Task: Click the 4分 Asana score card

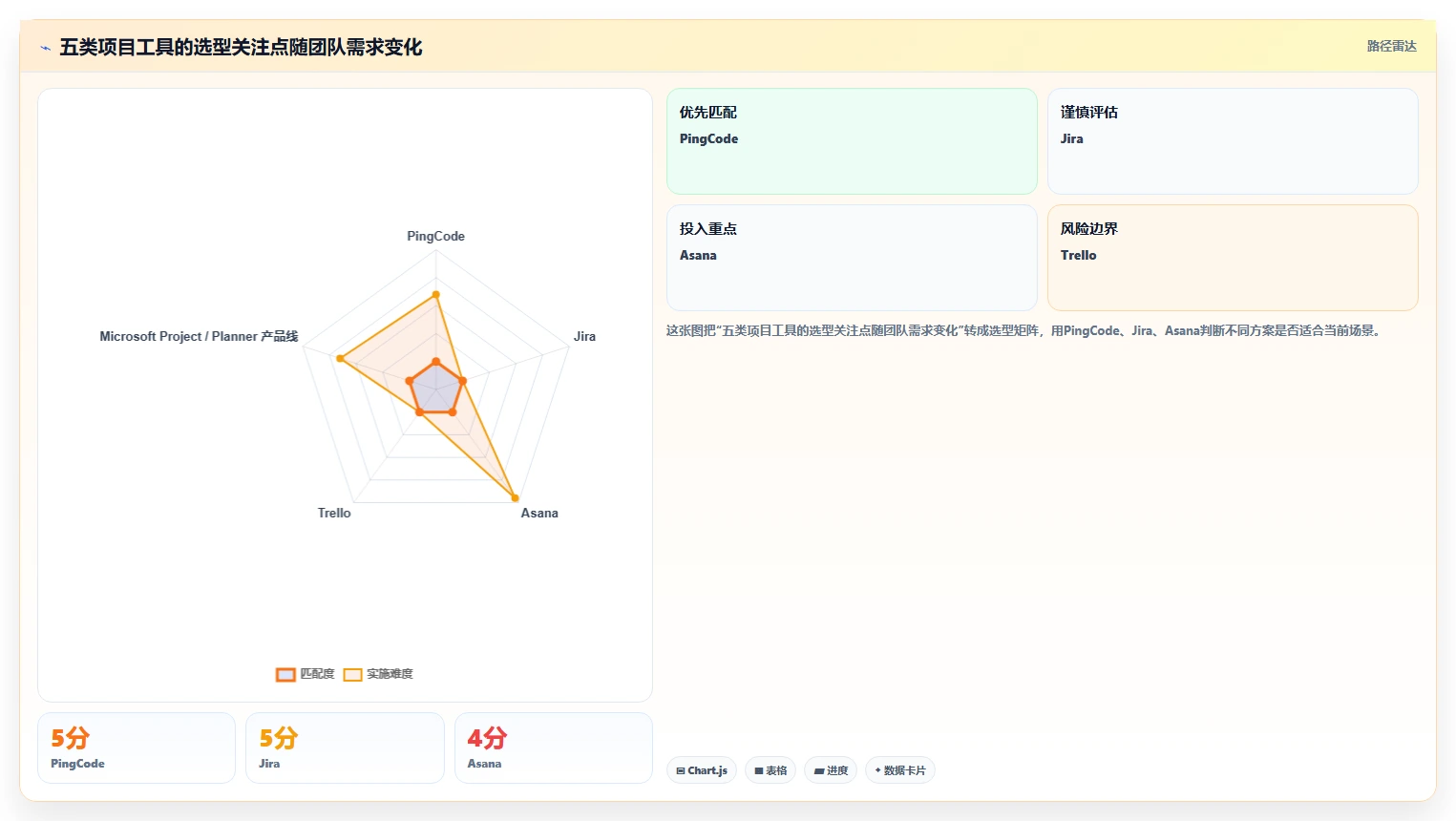Action: click(554, 747)
